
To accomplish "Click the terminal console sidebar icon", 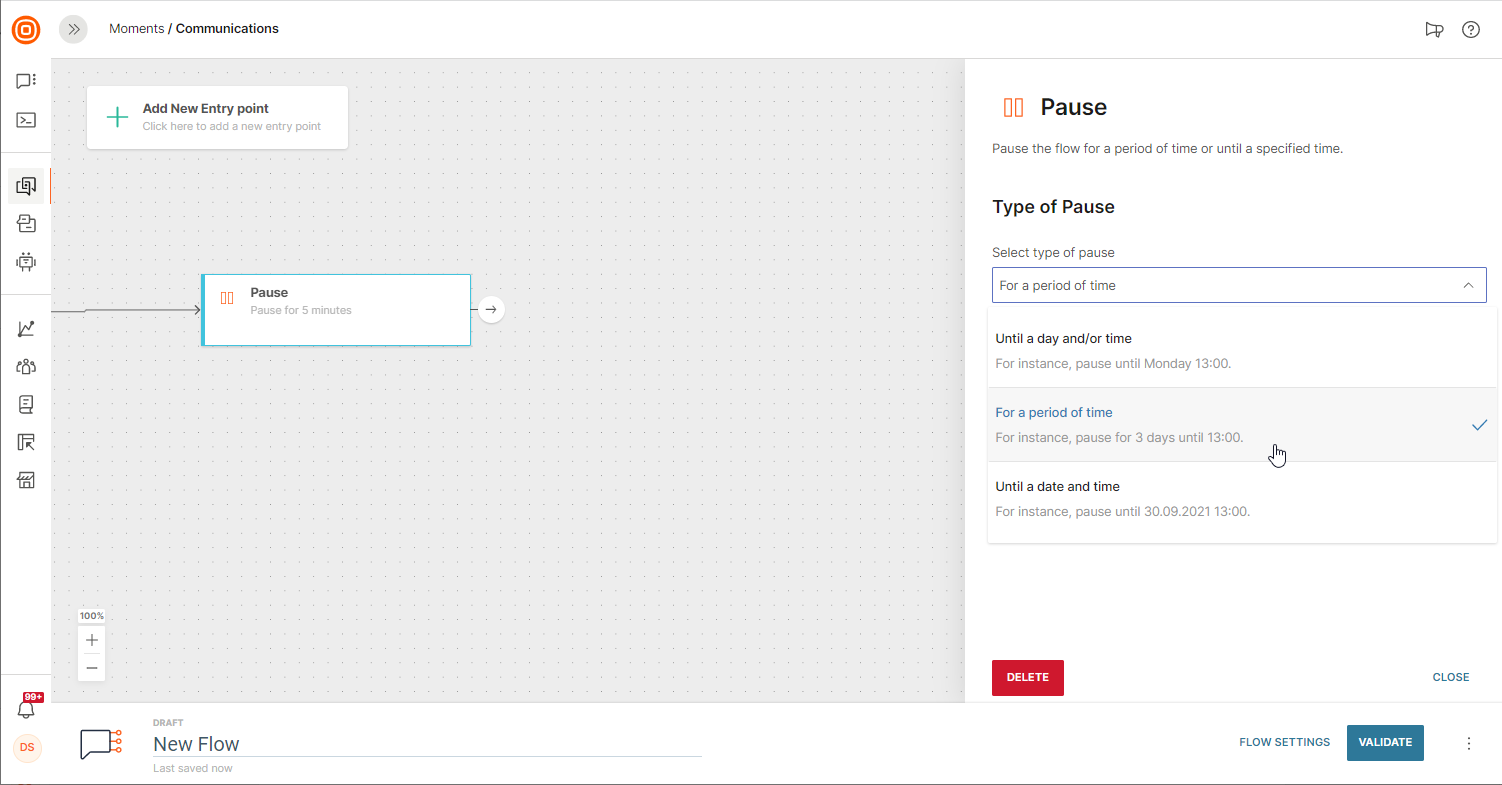I will pos(26,120).
